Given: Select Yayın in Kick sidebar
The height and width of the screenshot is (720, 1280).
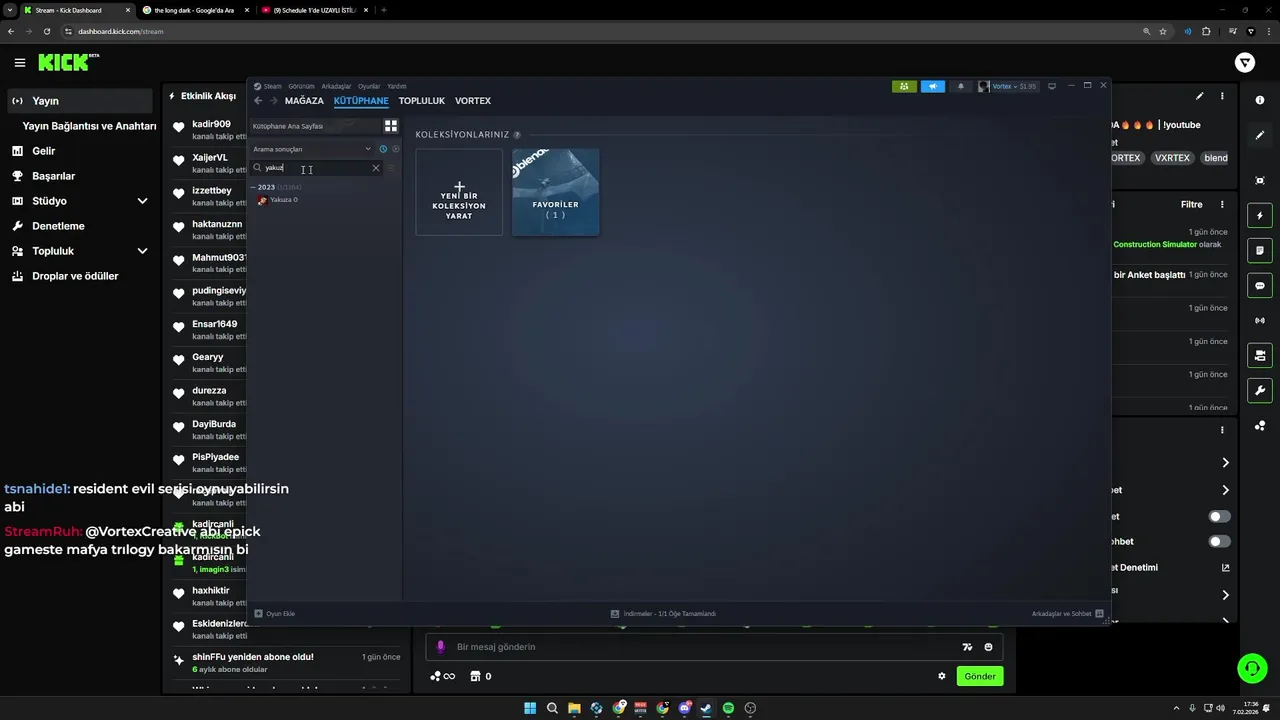Looking at the screenshot, I should (80, 101).
